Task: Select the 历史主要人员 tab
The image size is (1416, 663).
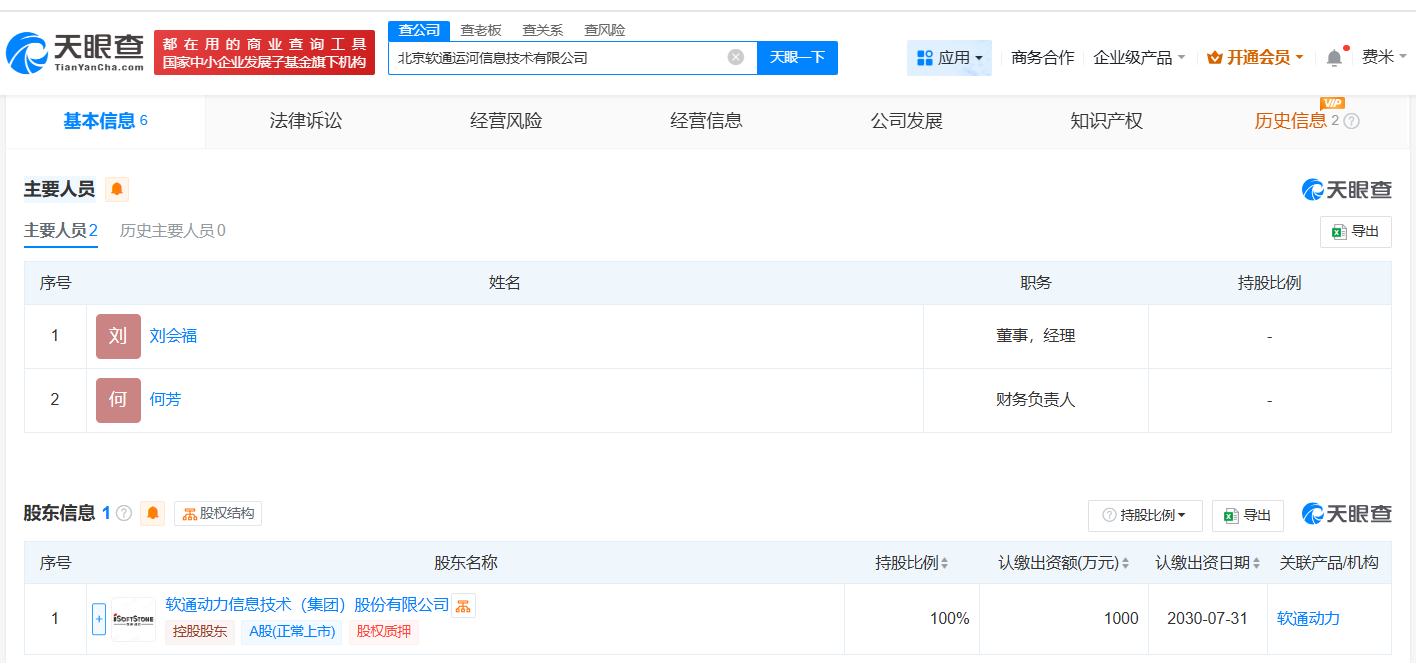Action: (172, 230)
